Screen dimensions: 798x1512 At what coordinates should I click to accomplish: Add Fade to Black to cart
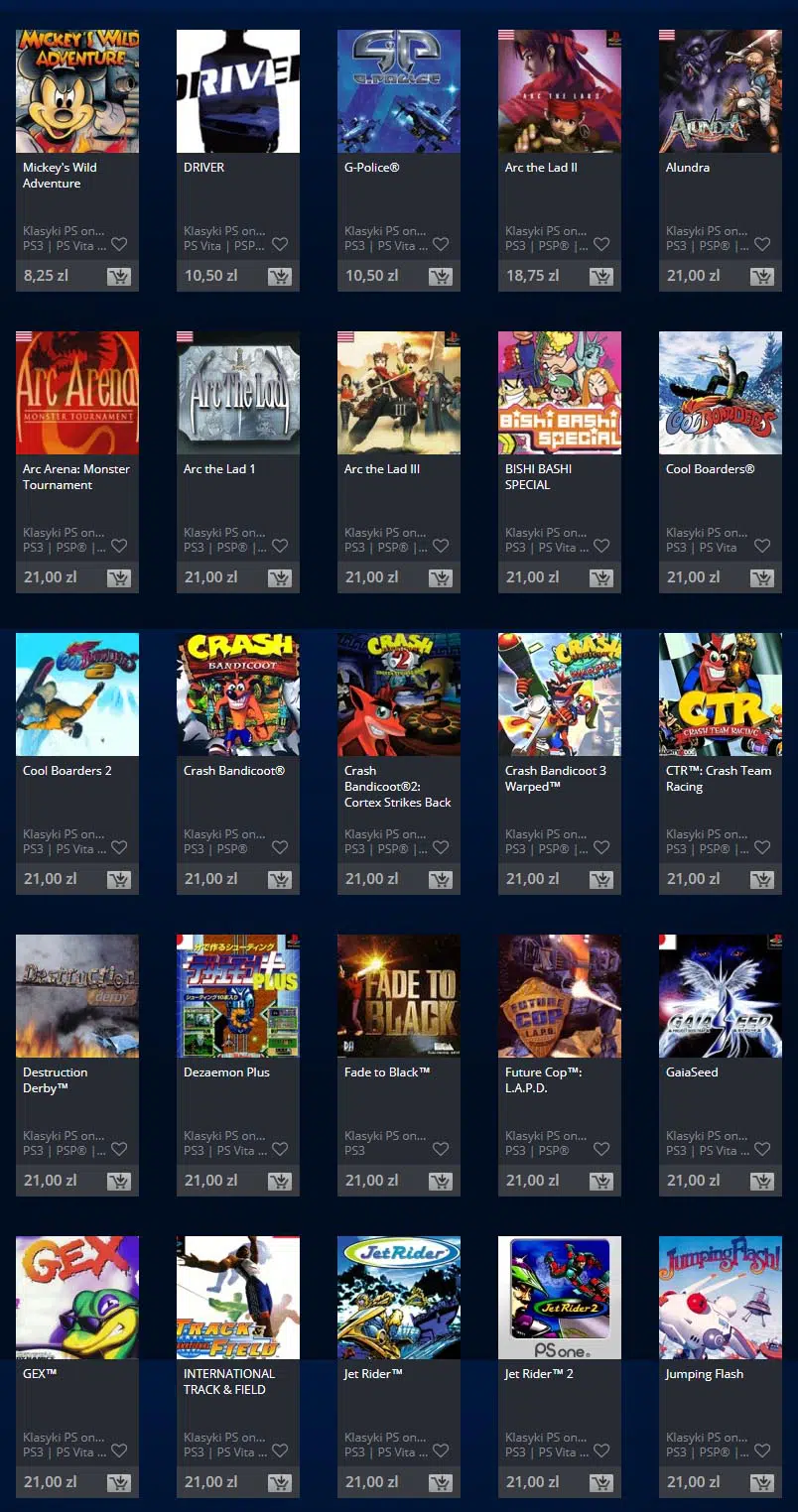(441, 1182)
